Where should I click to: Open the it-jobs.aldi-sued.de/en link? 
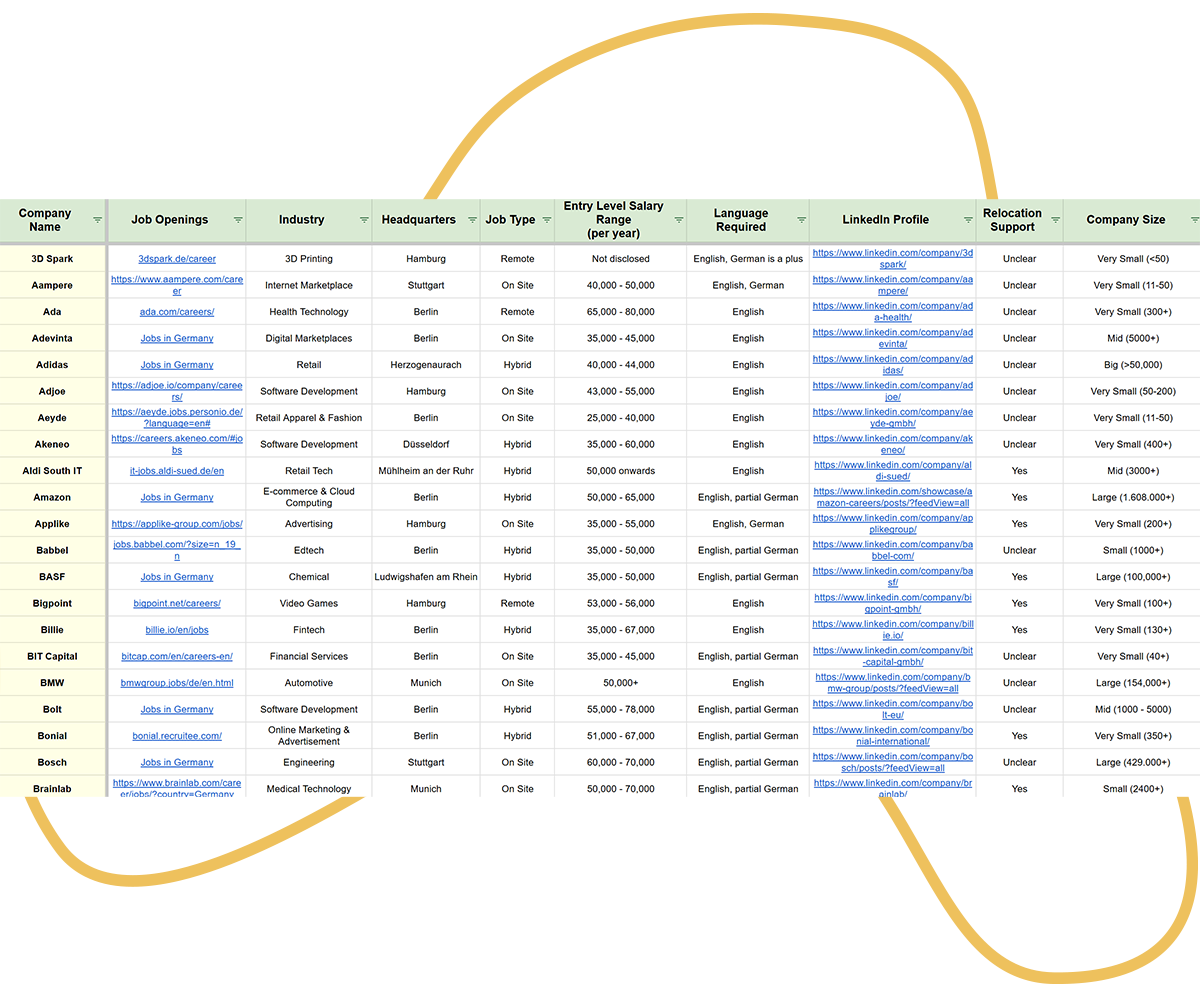(x=177, y=471)
